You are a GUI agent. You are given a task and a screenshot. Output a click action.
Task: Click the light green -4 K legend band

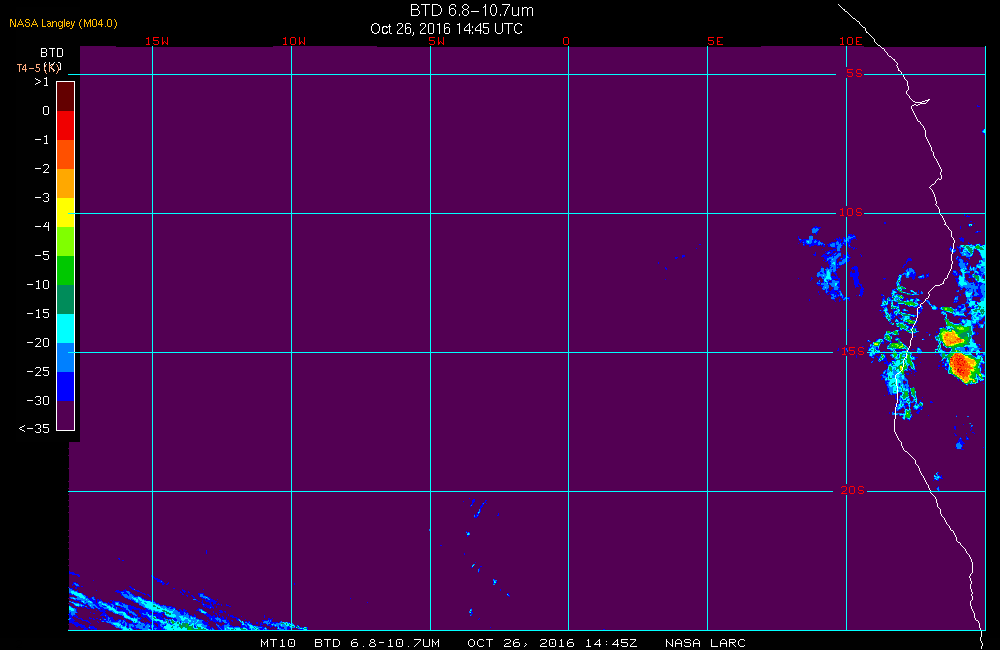pyautogui.click(x=66, y=241)
